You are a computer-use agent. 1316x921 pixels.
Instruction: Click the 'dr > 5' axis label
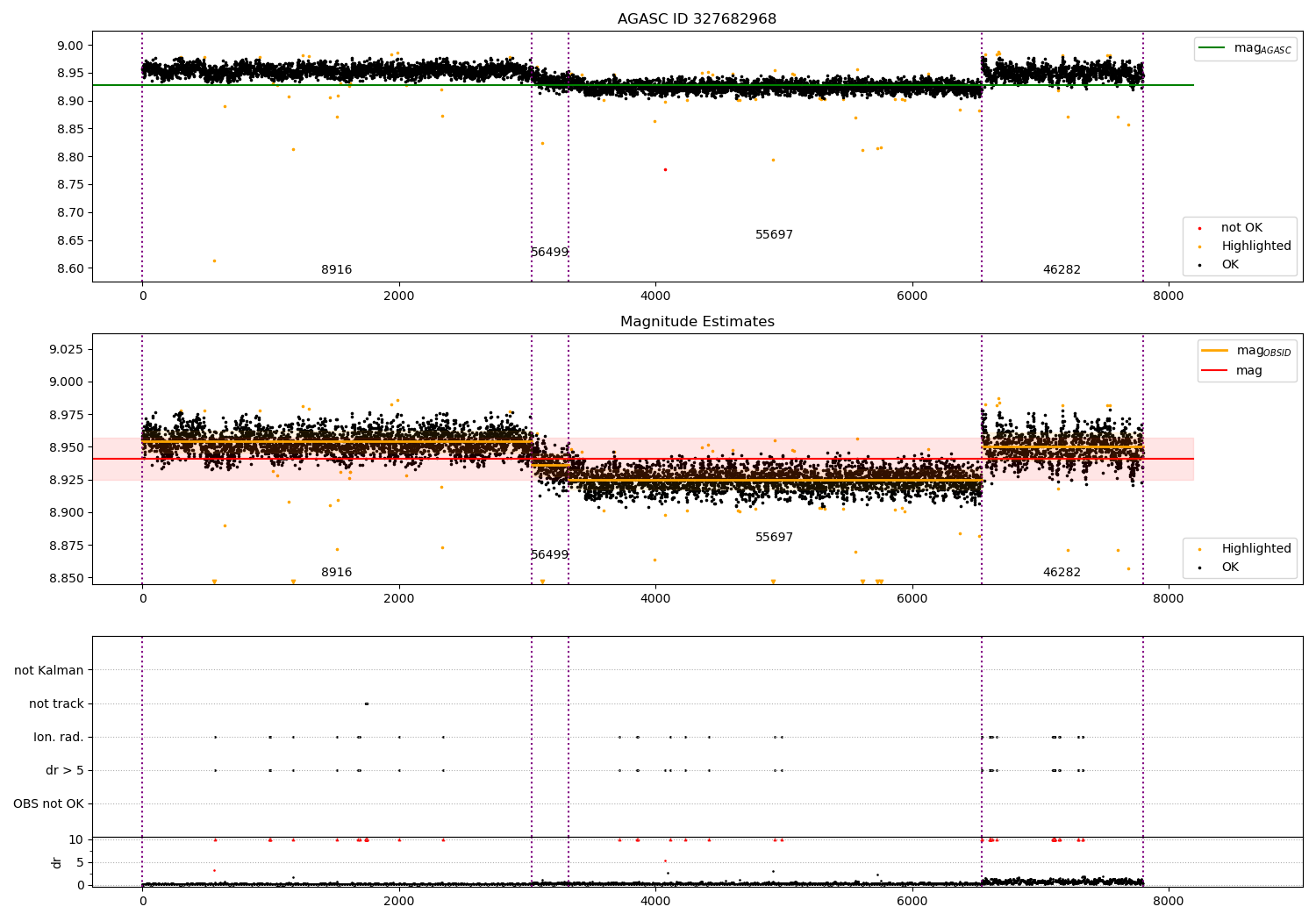pyautogui.click(x=65, y=770)
